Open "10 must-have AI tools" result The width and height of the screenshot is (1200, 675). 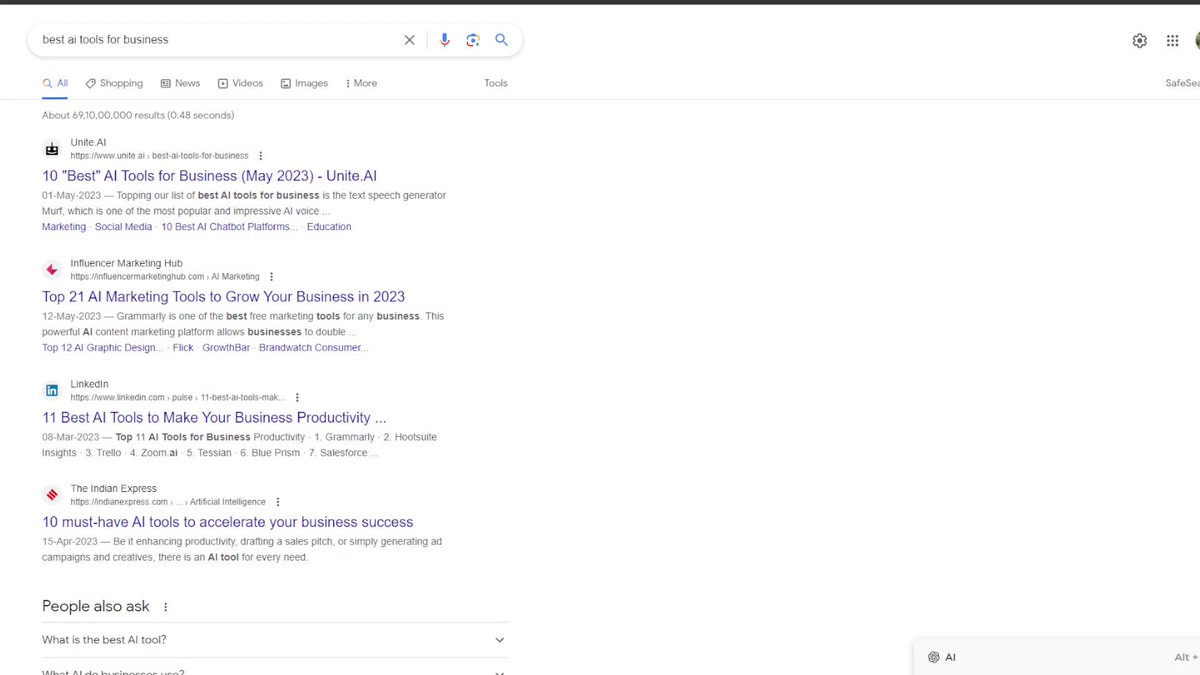pos(227,522)
